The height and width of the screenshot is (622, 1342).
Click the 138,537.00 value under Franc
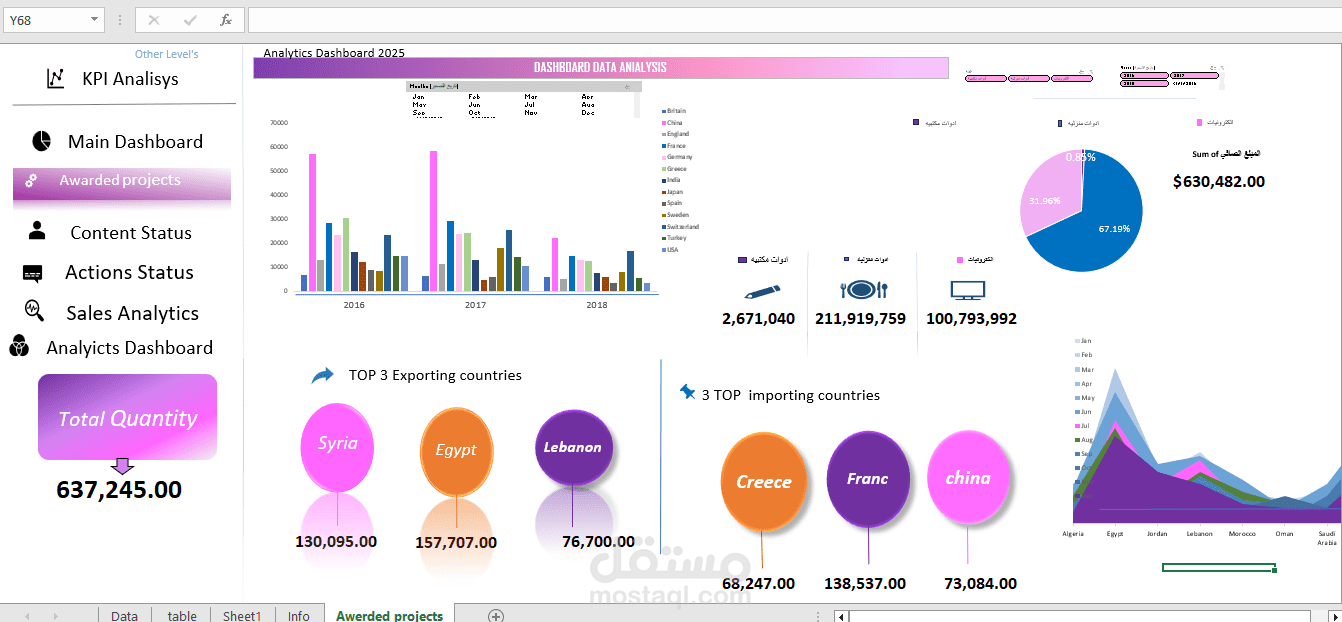point(865,584)
